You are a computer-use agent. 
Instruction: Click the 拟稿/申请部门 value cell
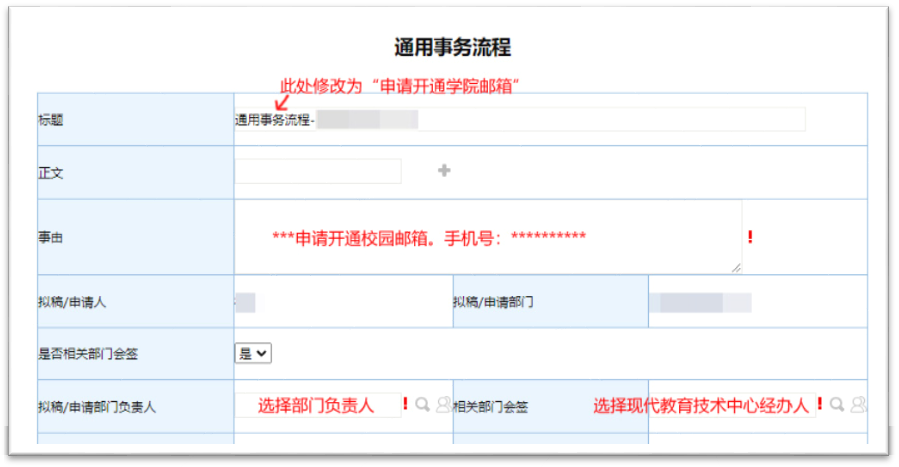(756, 301)
